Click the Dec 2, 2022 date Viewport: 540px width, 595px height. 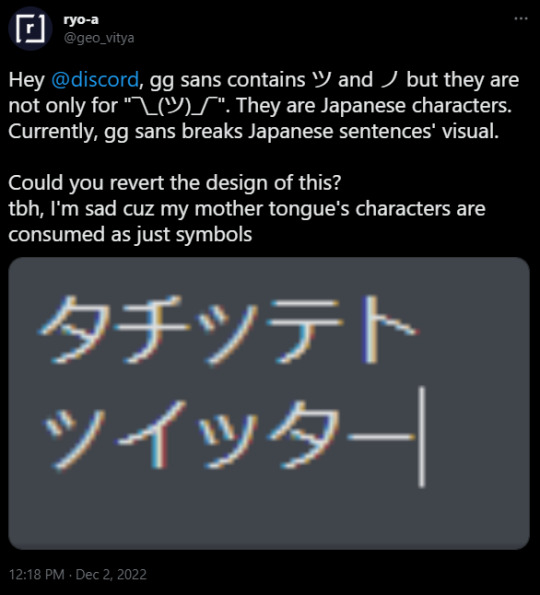point(111,575)
